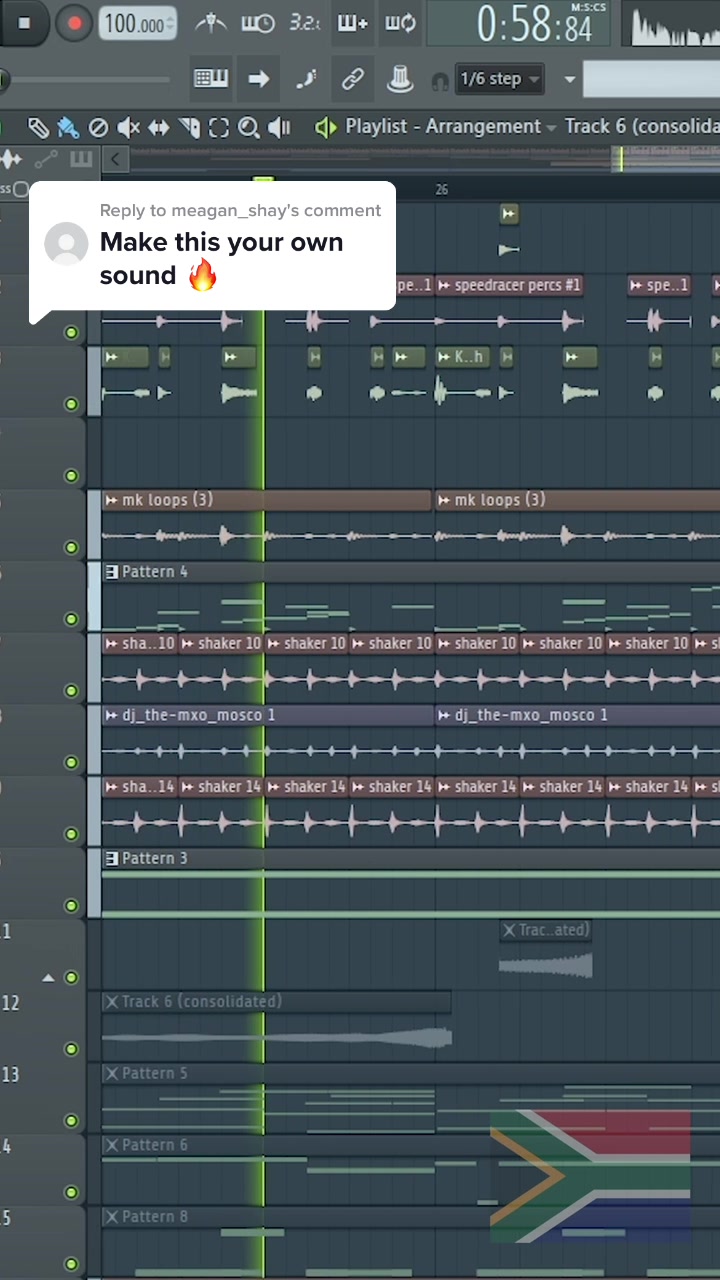The height and width of the screenshot is (1280, 720).
Task: Toggle typing keyboard to piano icon
Action: coord(211,79)
